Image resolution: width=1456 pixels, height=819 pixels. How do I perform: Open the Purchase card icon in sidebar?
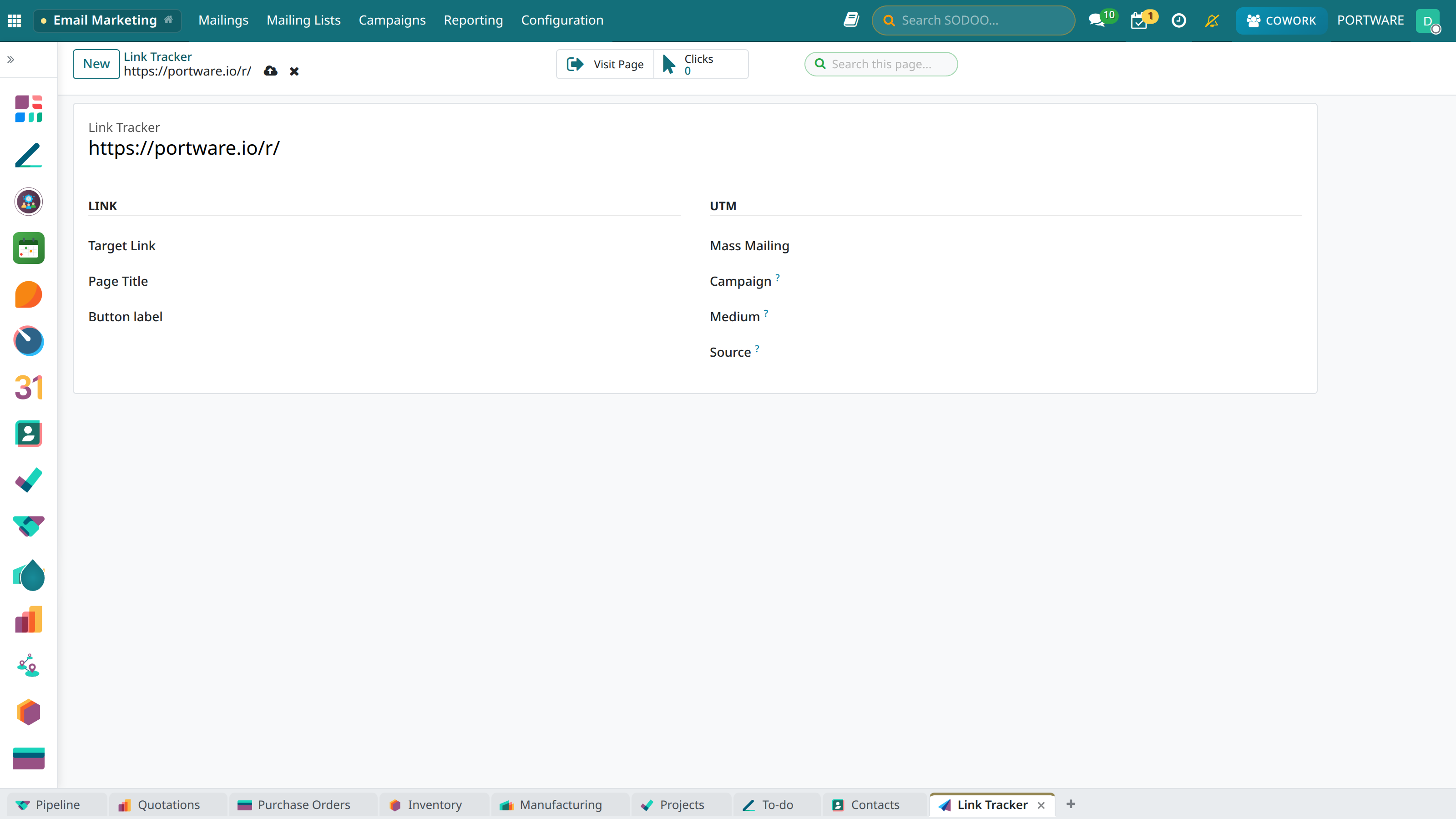[28, 758]
